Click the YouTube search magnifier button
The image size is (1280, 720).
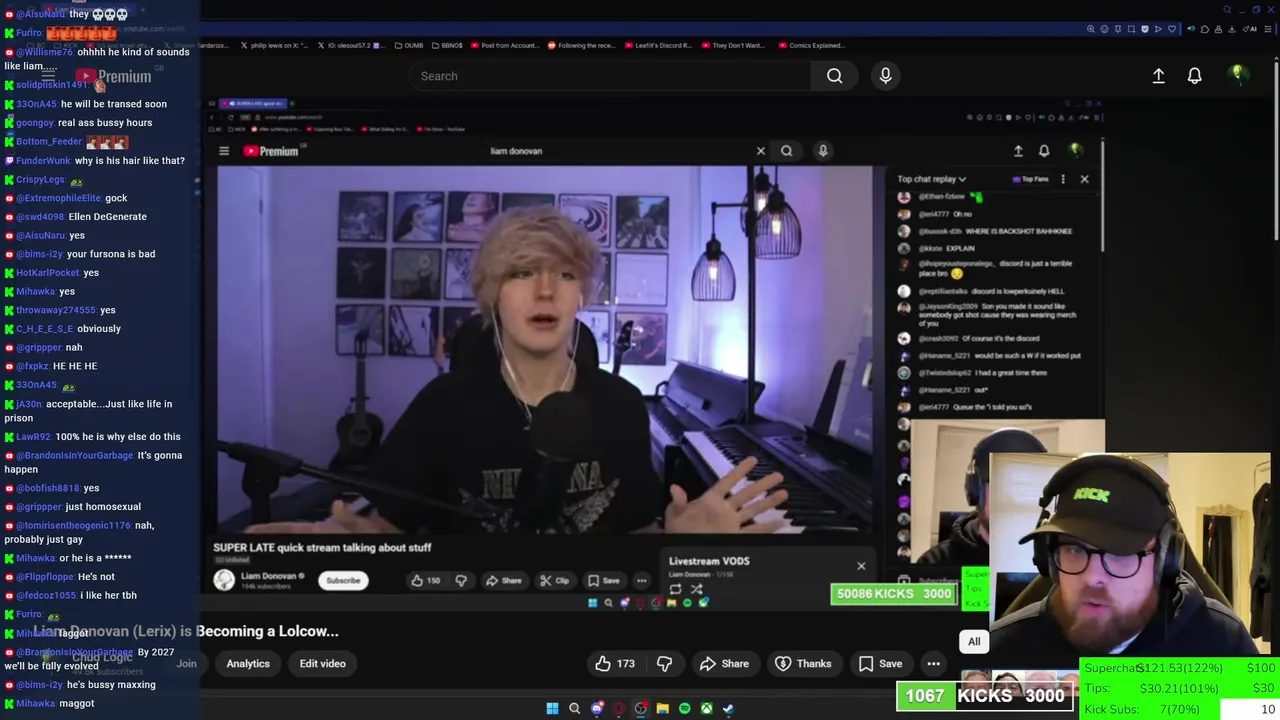tap(834, 76)
